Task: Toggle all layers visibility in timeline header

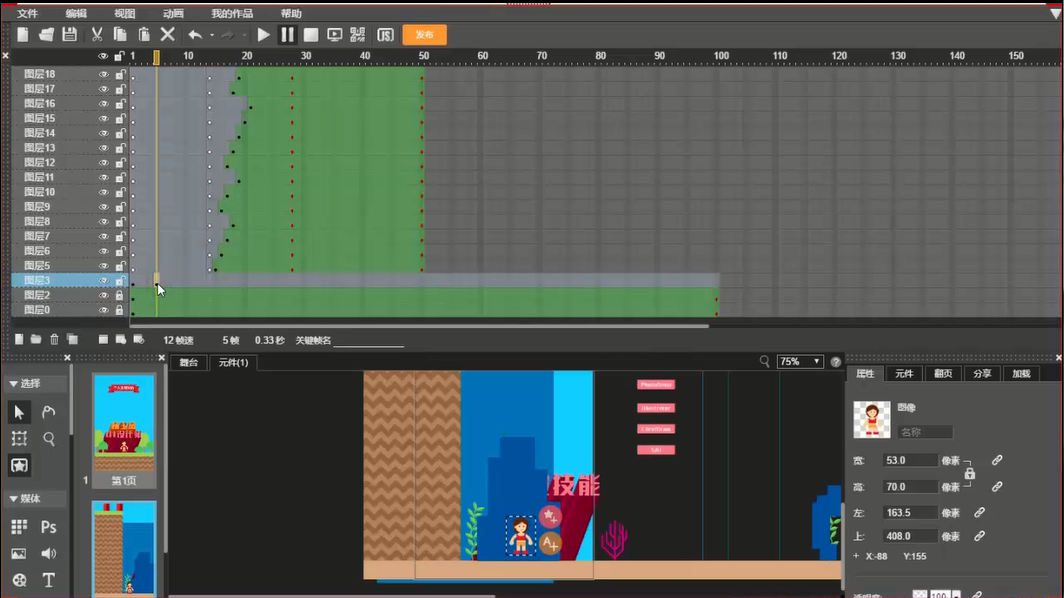Action: tap(103, 56)
